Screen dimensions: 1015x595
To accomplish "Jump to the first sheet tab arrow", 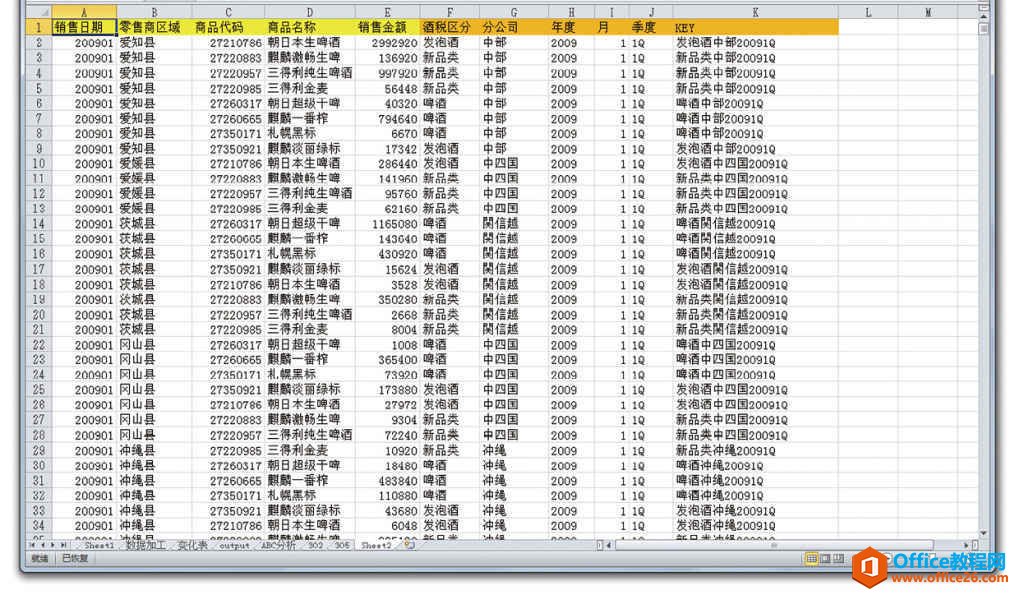I will (x=32, y=546).
